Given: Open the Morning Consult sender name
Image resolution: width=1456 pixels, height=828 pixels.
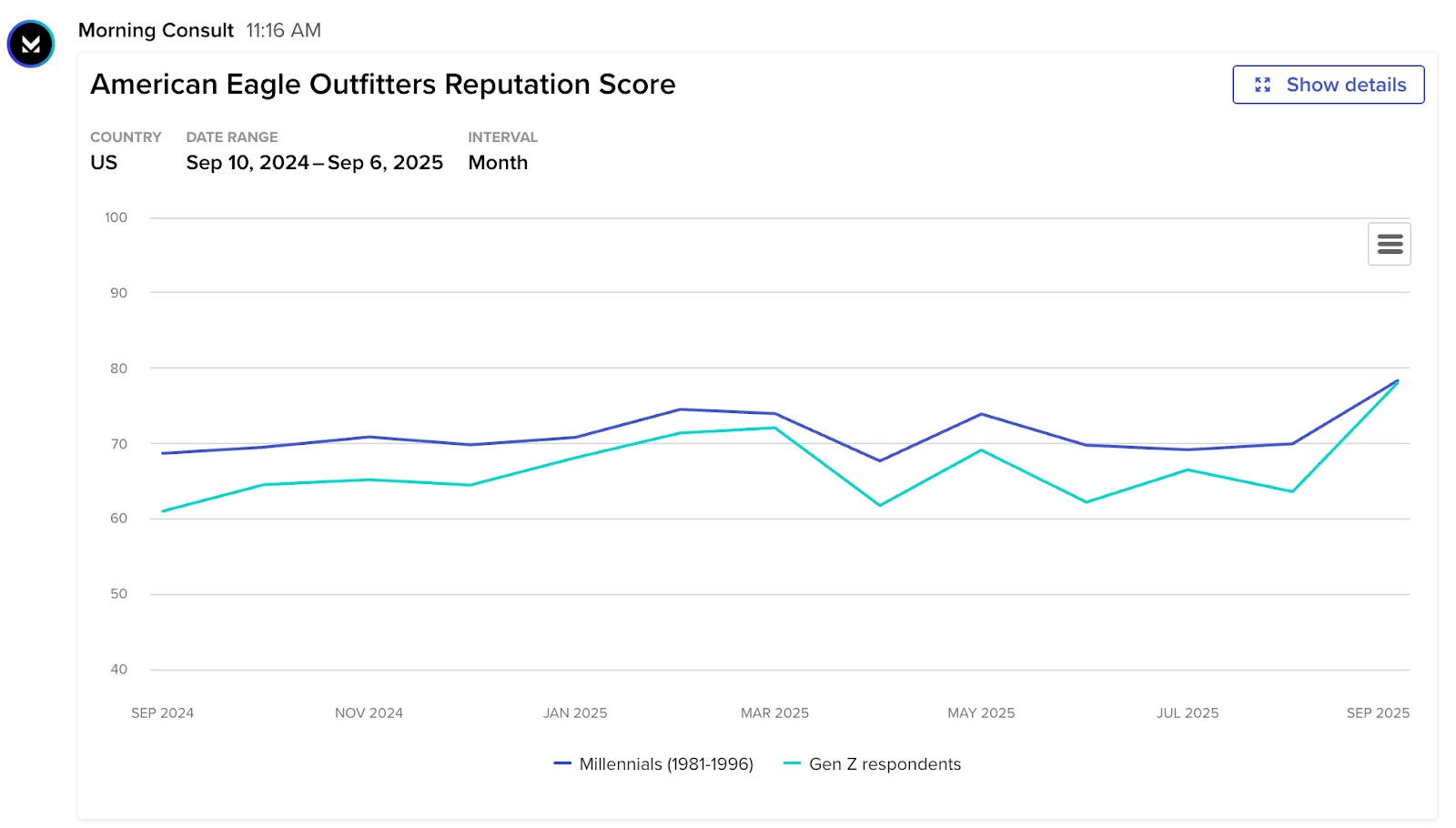Looking at the screenshot, I should coord(156,30).
